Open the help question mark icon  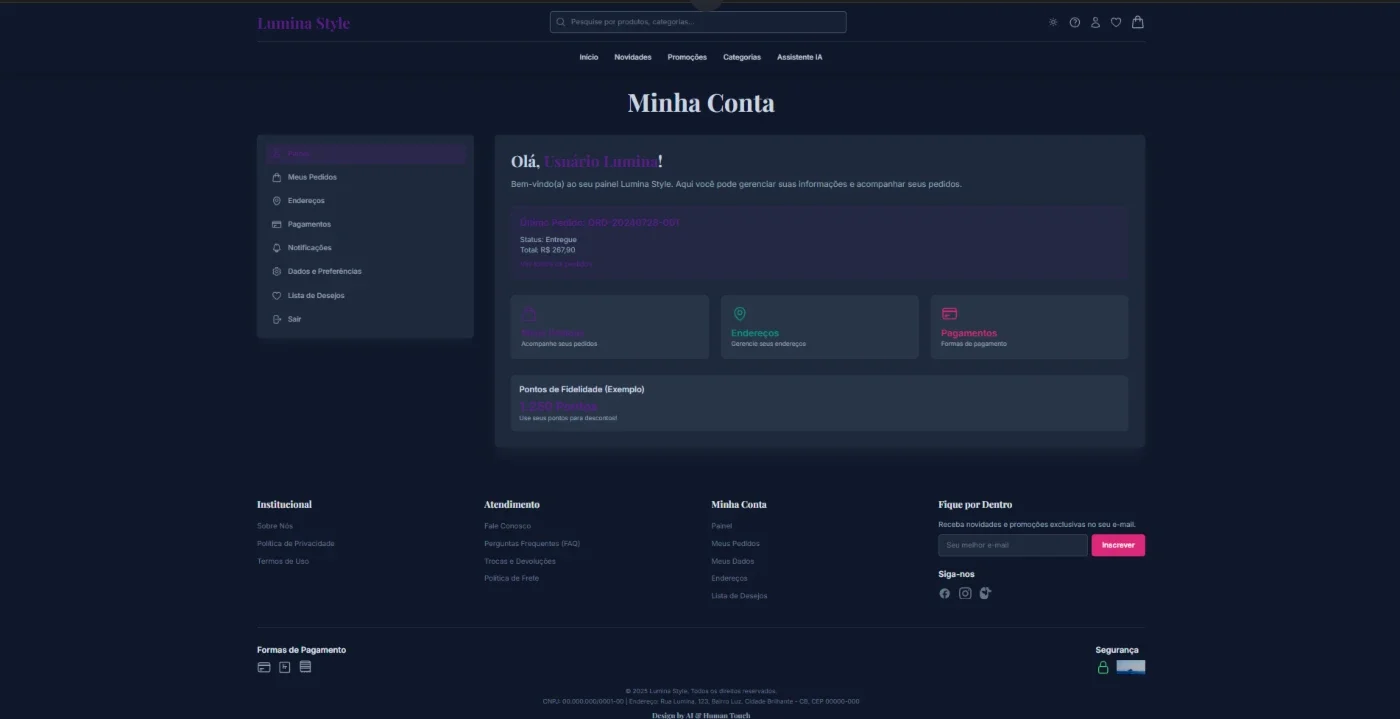coord(1075,22)
